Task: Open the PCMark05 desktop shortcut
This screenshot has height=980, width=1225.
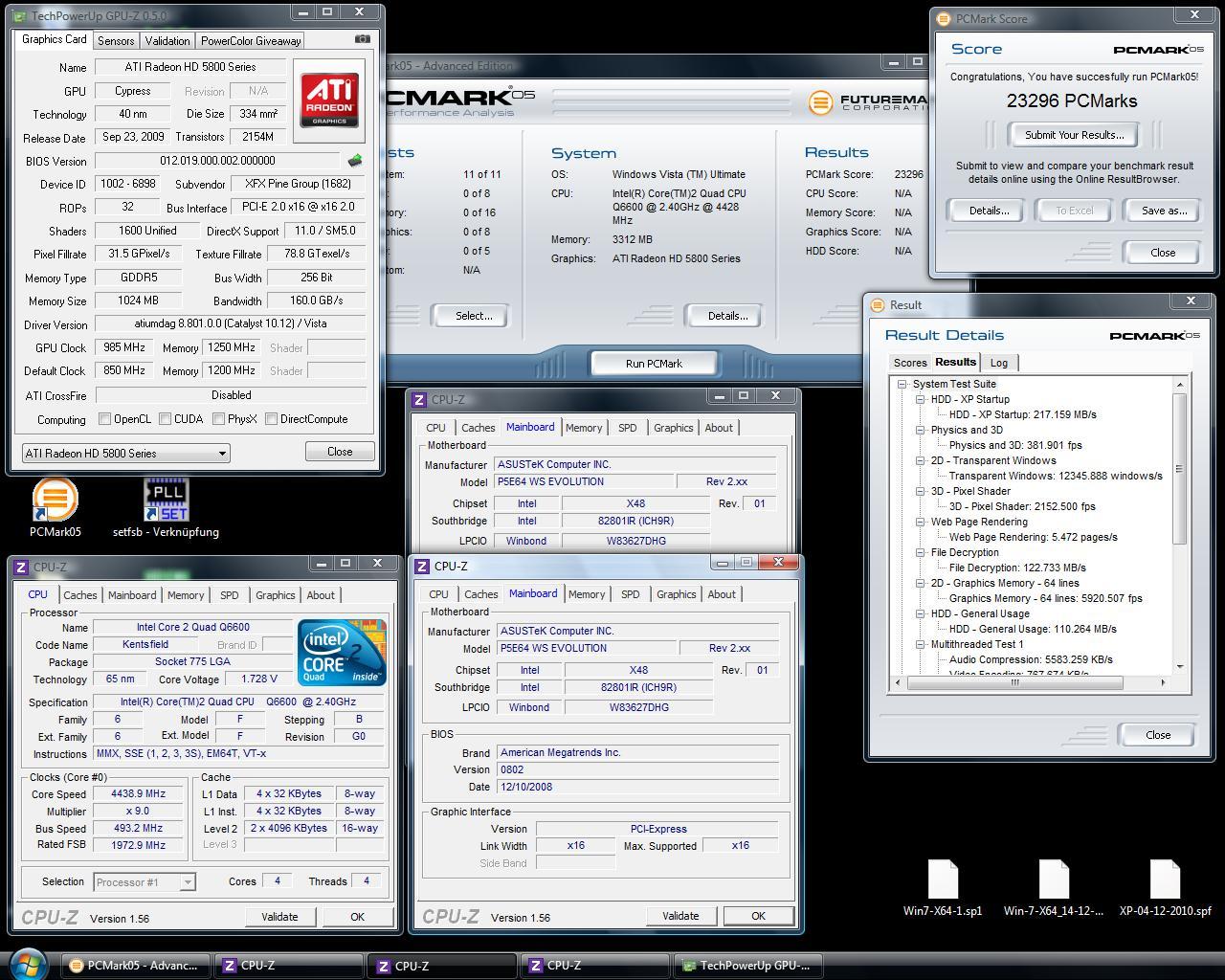Action: (x=55, y=508)
